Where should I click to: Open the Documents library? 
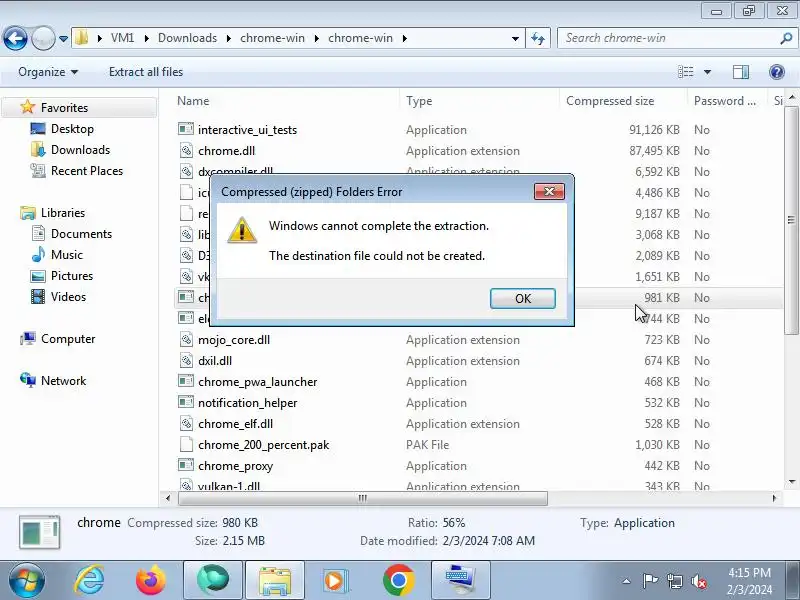[81, 233]
